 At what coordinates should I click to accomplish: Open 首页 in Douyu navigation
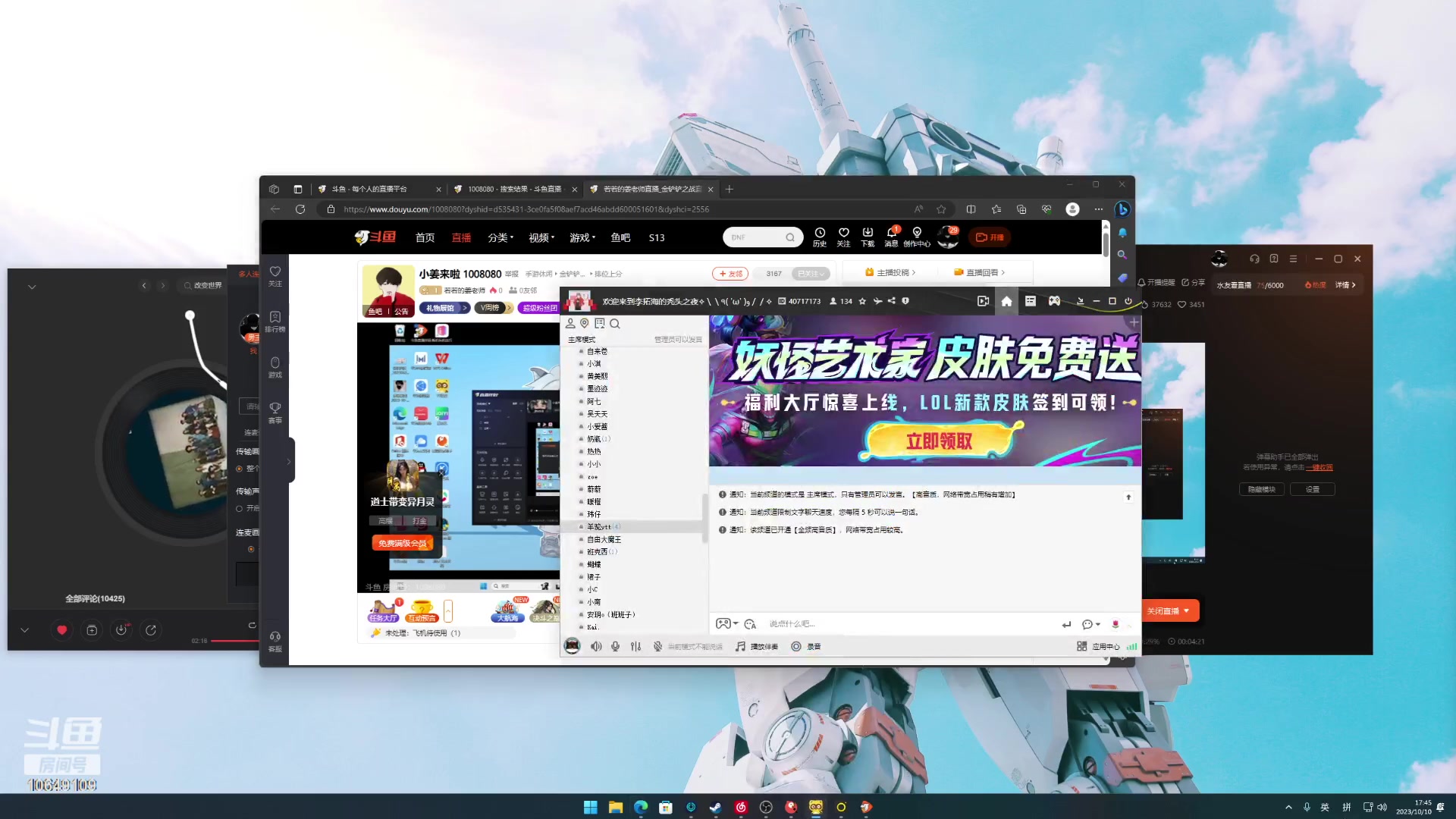point(425,237)
